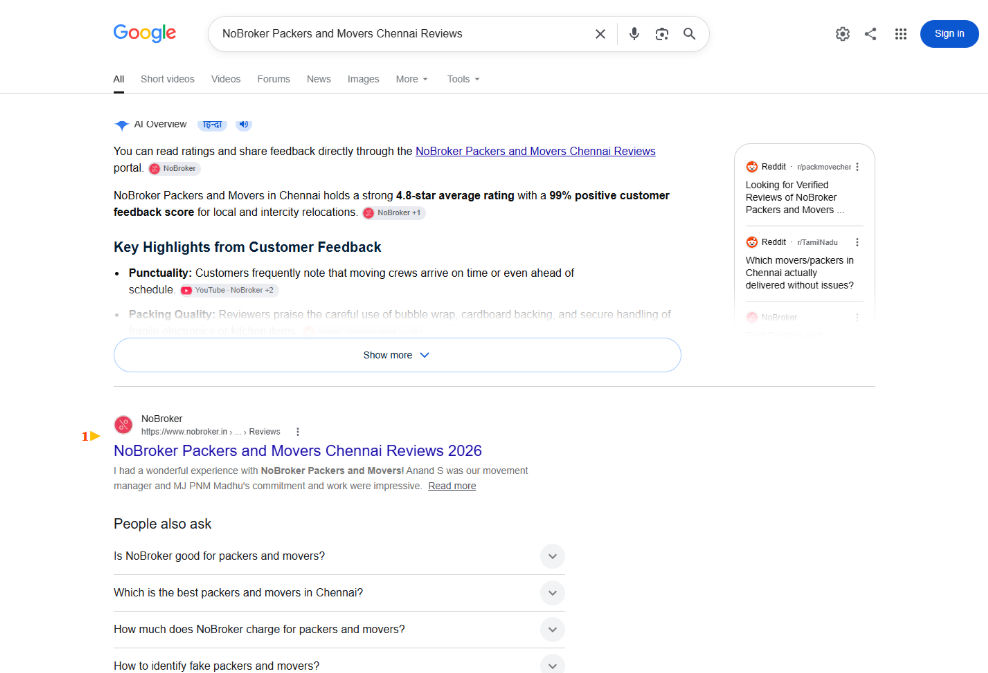This screenshot has height=673, width=988.
Task: Select the All tab
Action: 118,79
